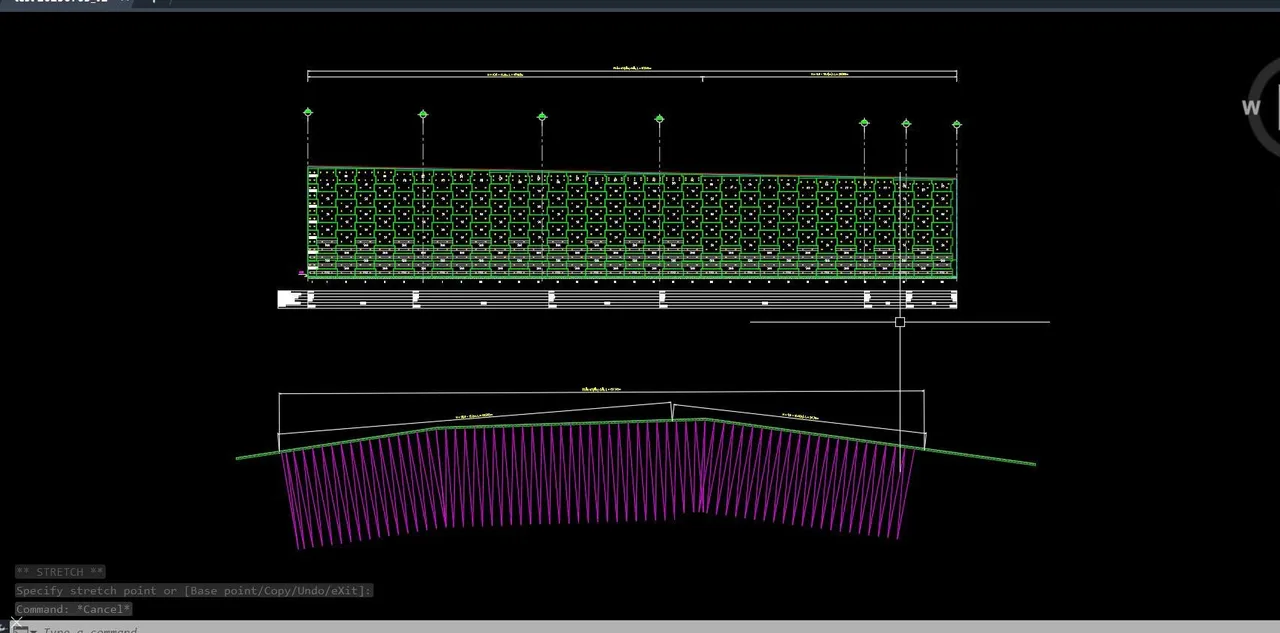Select the green grid wall elevation drawing

click(x=631, y=222)
